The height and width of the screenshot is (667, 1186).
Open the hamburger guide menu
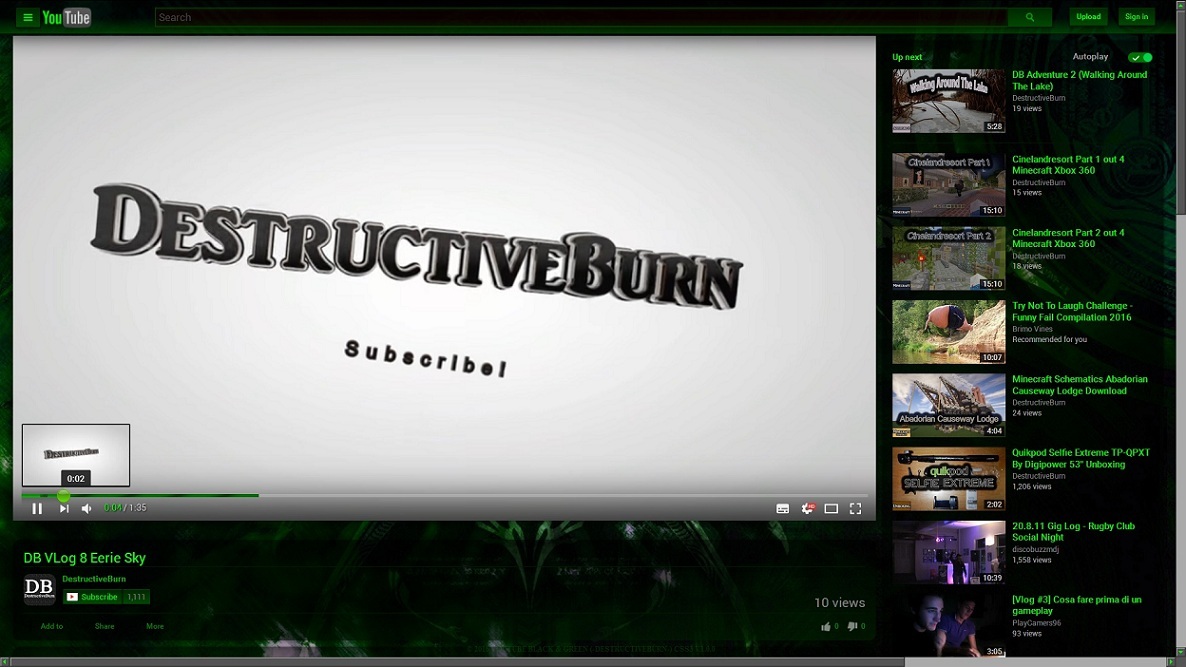click(27, 17)
